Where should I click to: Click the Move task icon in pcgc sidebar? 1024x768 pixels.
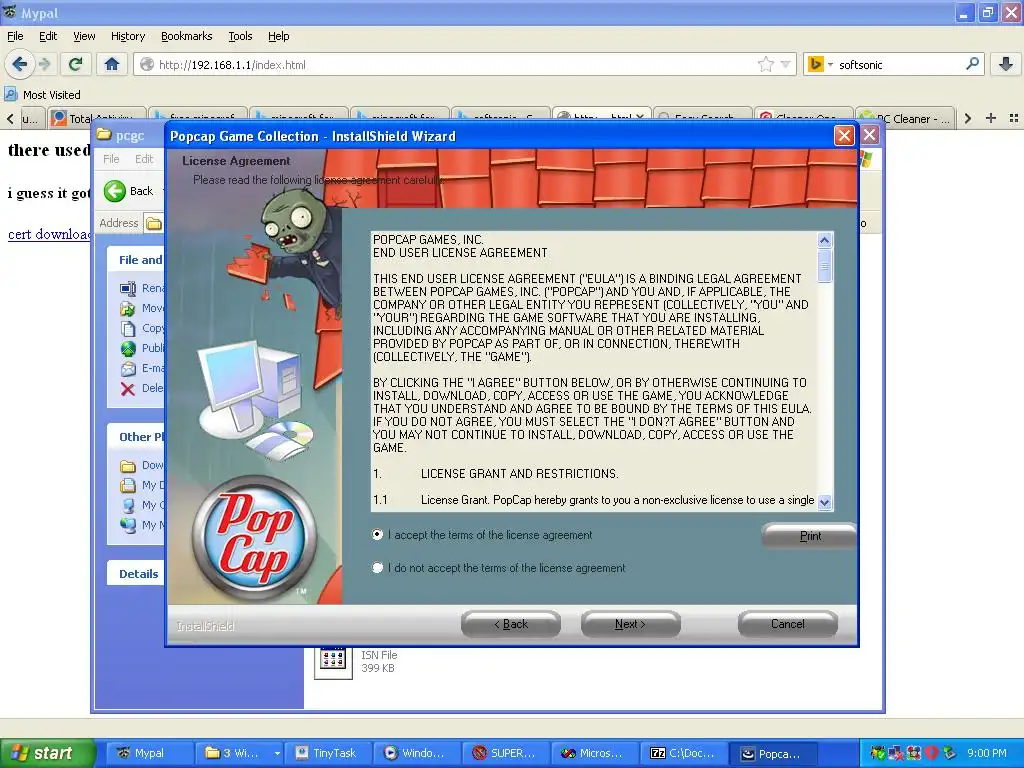(x=128, y=308)
